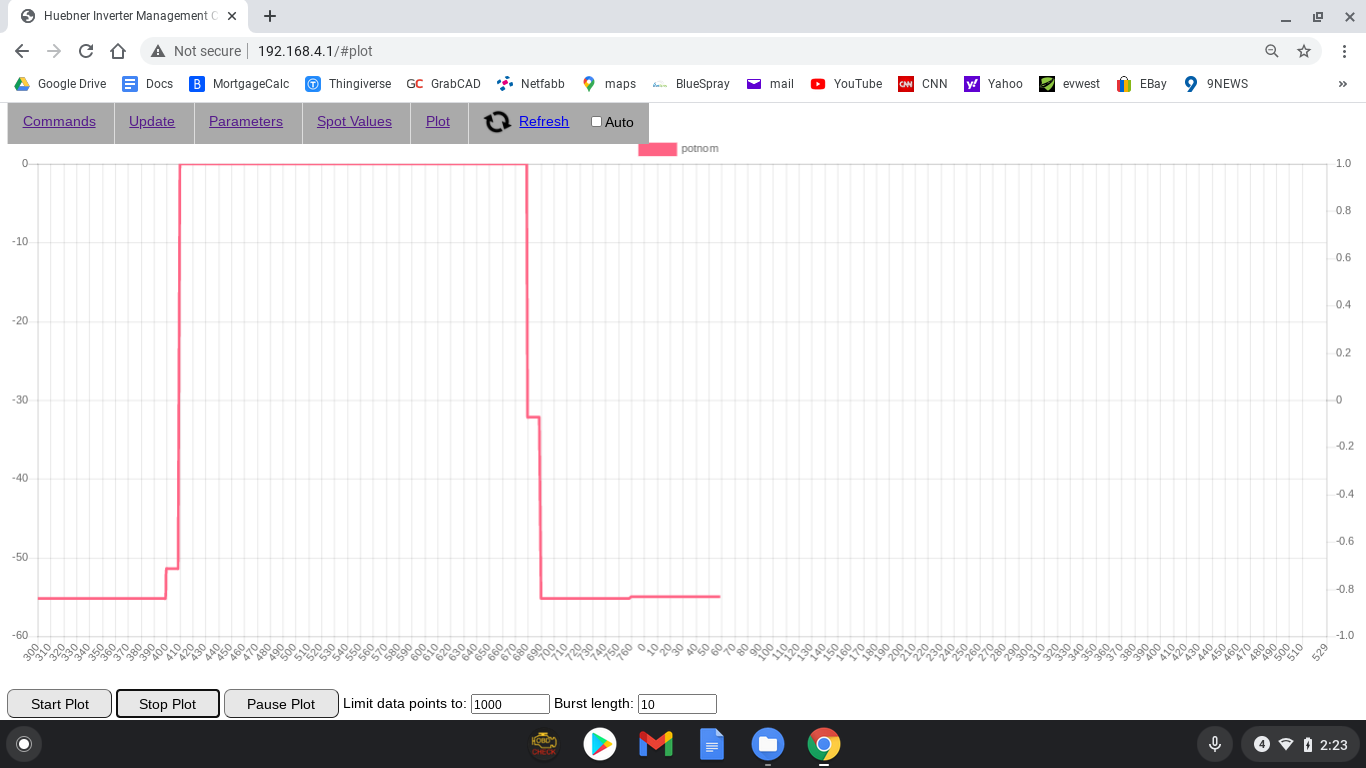1366x768 pixels.
Task: Open BlueSpray bookmark
Action: pos(691,84)
